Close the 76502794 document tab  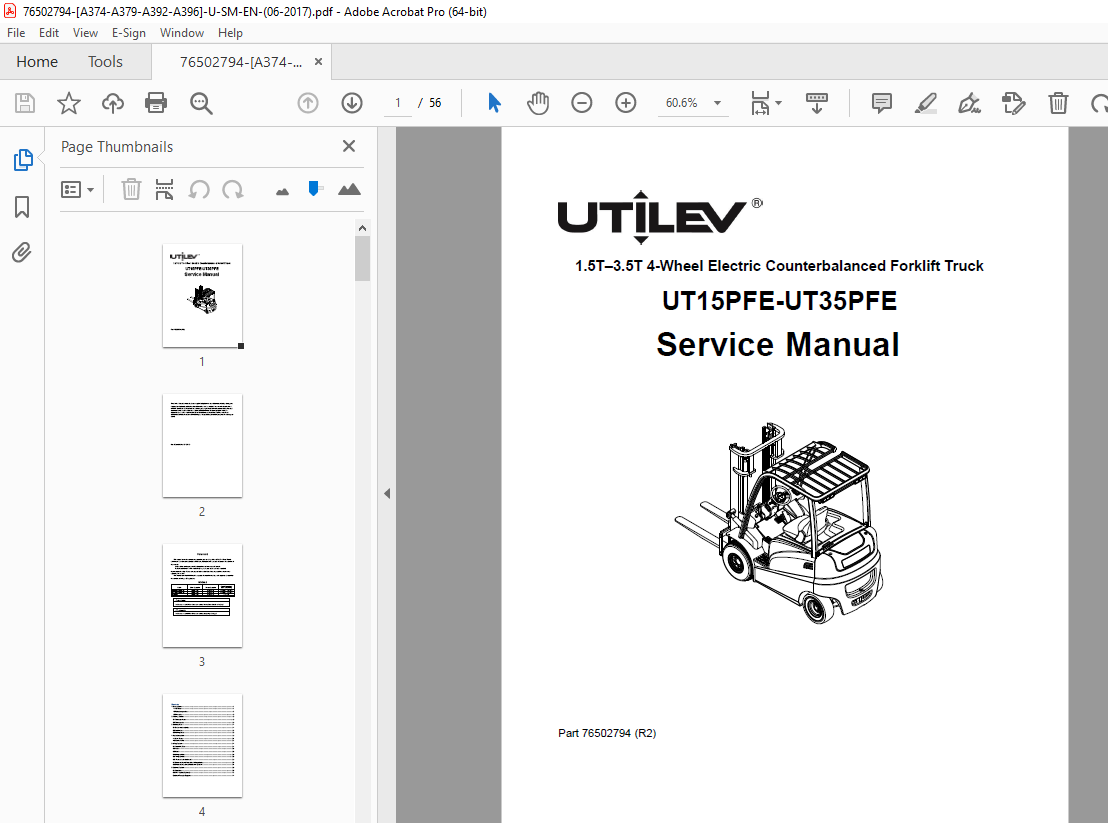(x=318, y=62)
